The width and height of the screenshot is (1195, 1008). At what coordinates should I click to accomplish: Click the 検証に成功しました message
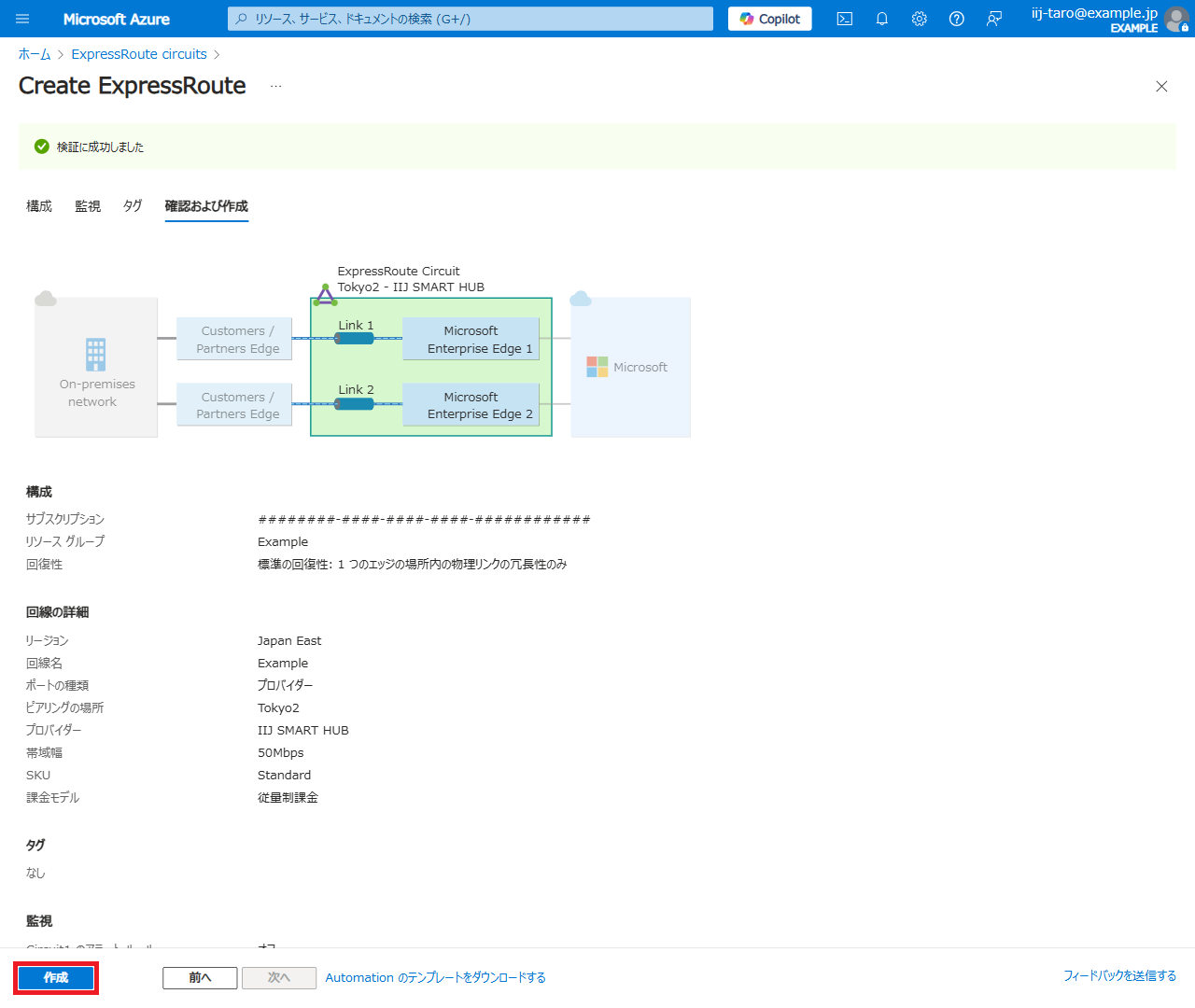tap(100, 147)
